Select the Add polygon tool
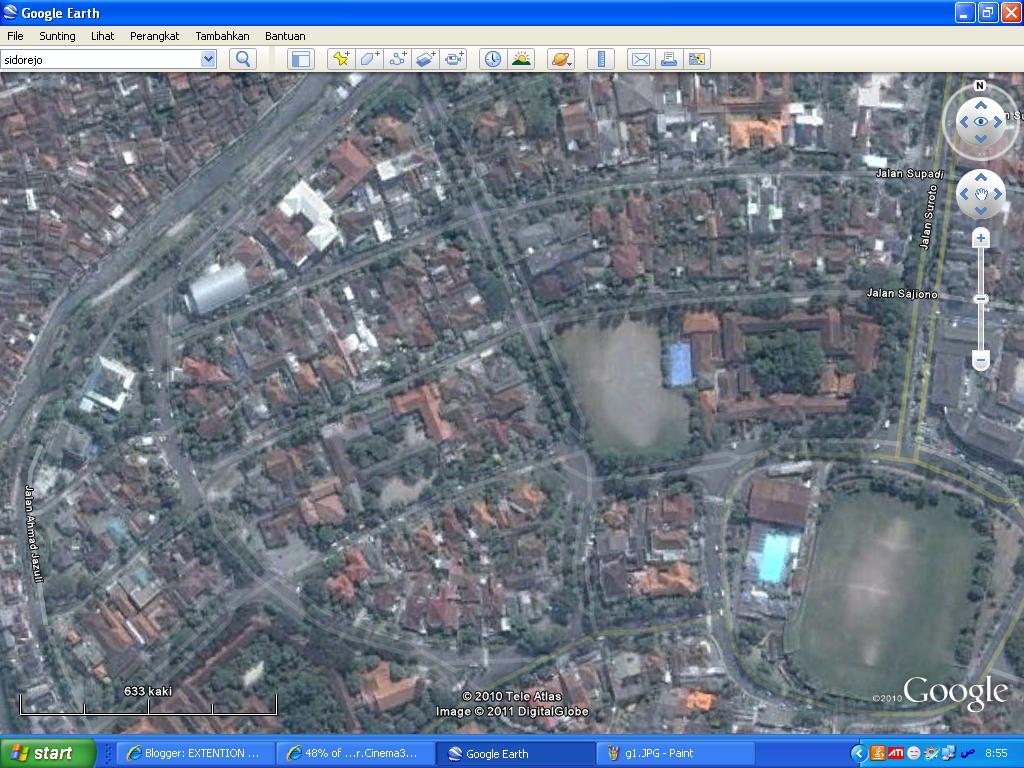 368,59
